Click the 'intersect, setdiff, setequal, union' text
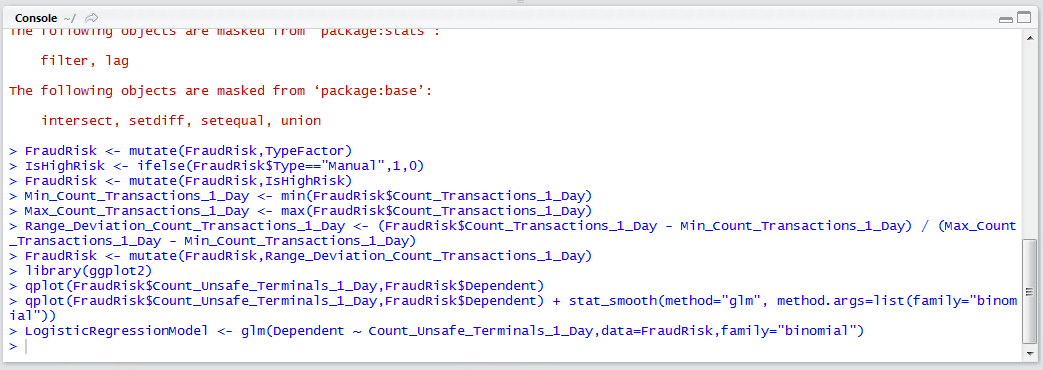 (181, 120)
